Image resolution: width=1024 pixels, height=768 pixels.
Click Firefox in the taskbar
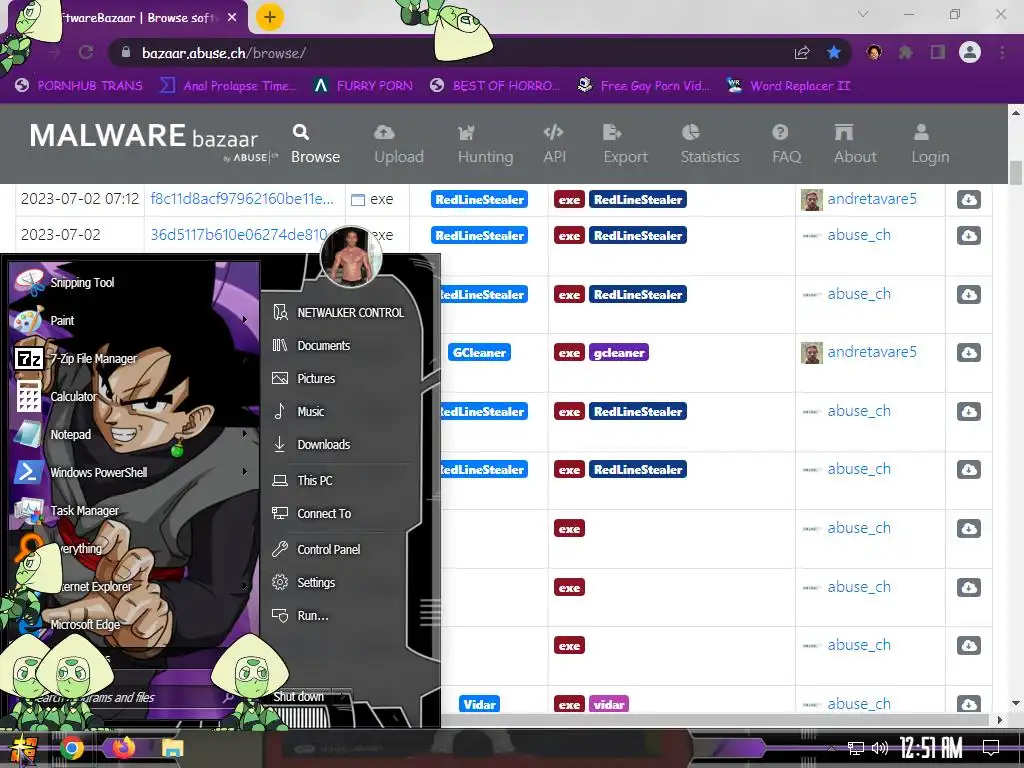click(x=123, y=748)
